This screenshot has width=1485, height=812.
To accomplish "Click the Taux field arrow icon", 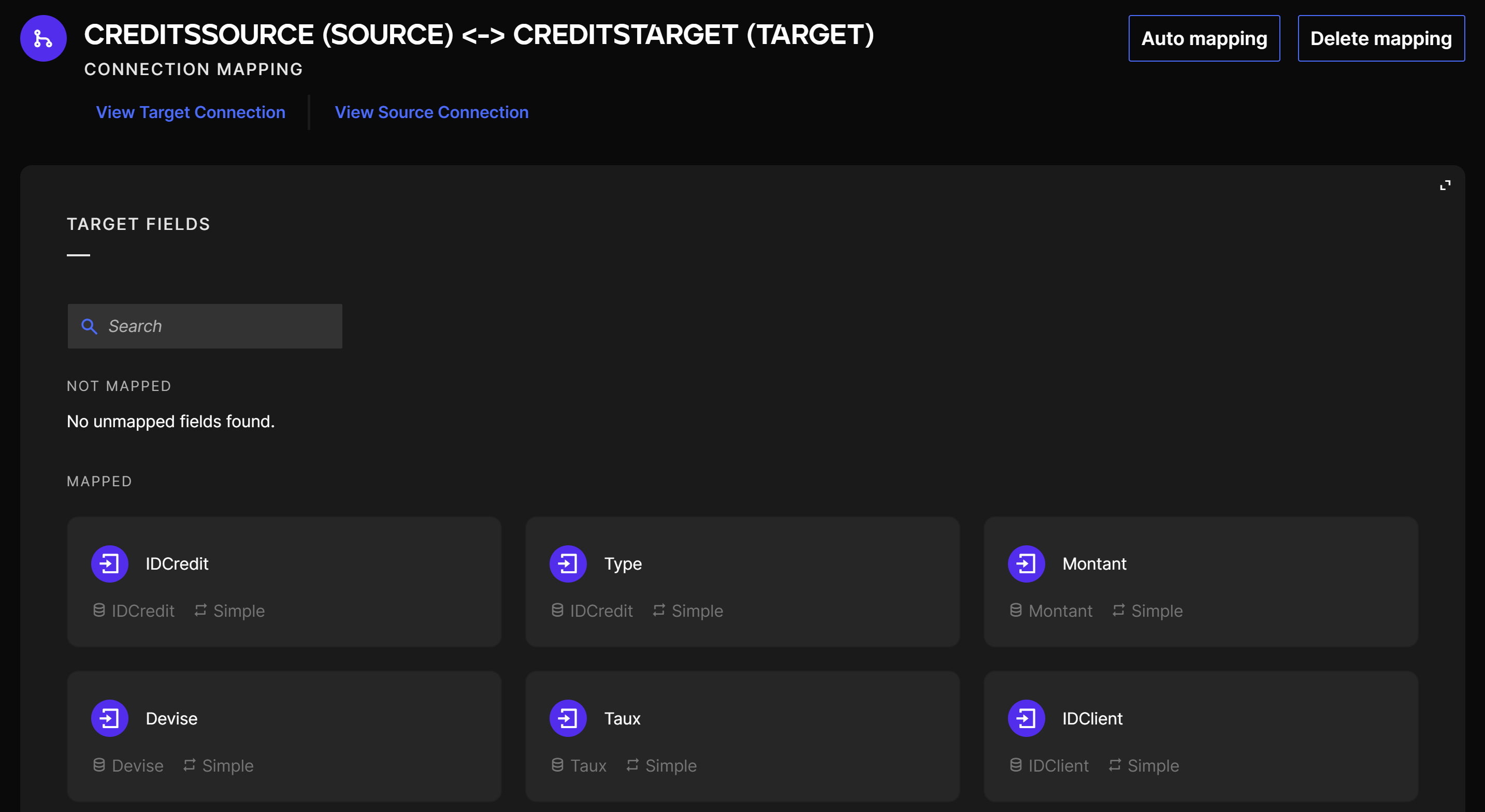I will (x=568, y=718).
